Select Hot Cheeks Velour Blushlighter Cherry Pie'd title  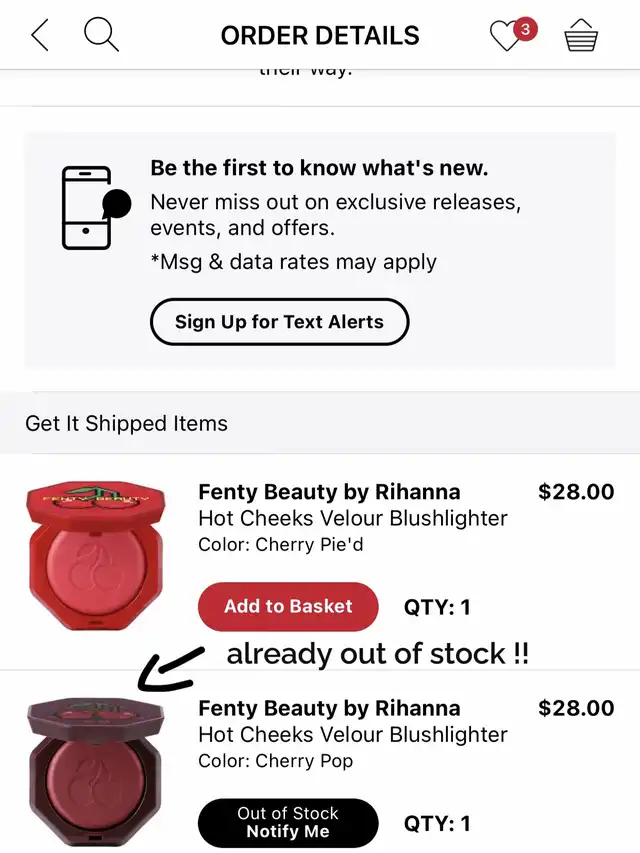click(x=353, y=518)
